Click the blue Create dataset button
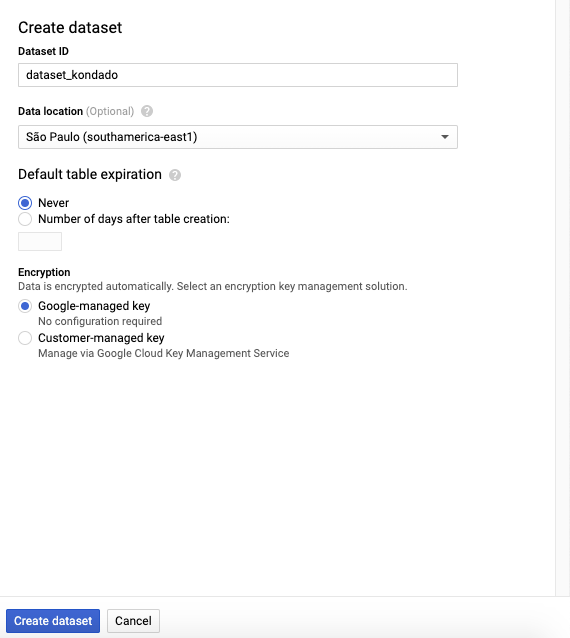Screen dimensions: 570x638 pyautogui.click(x=53, y=621)
